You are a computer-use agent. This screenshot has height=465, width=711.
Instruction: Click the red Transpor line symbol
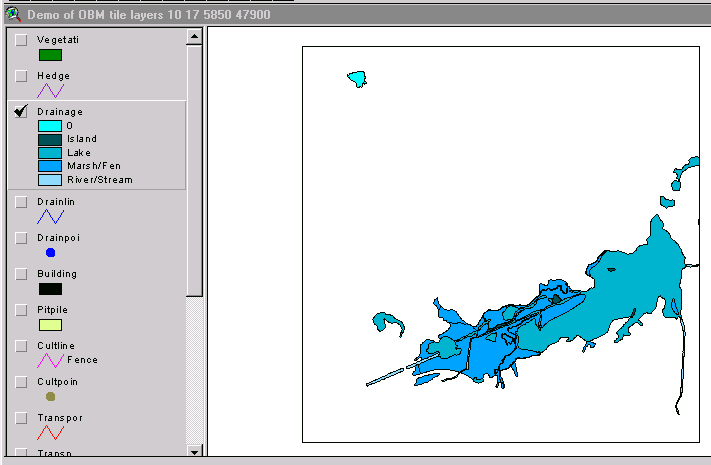click(x=50, y=433)
